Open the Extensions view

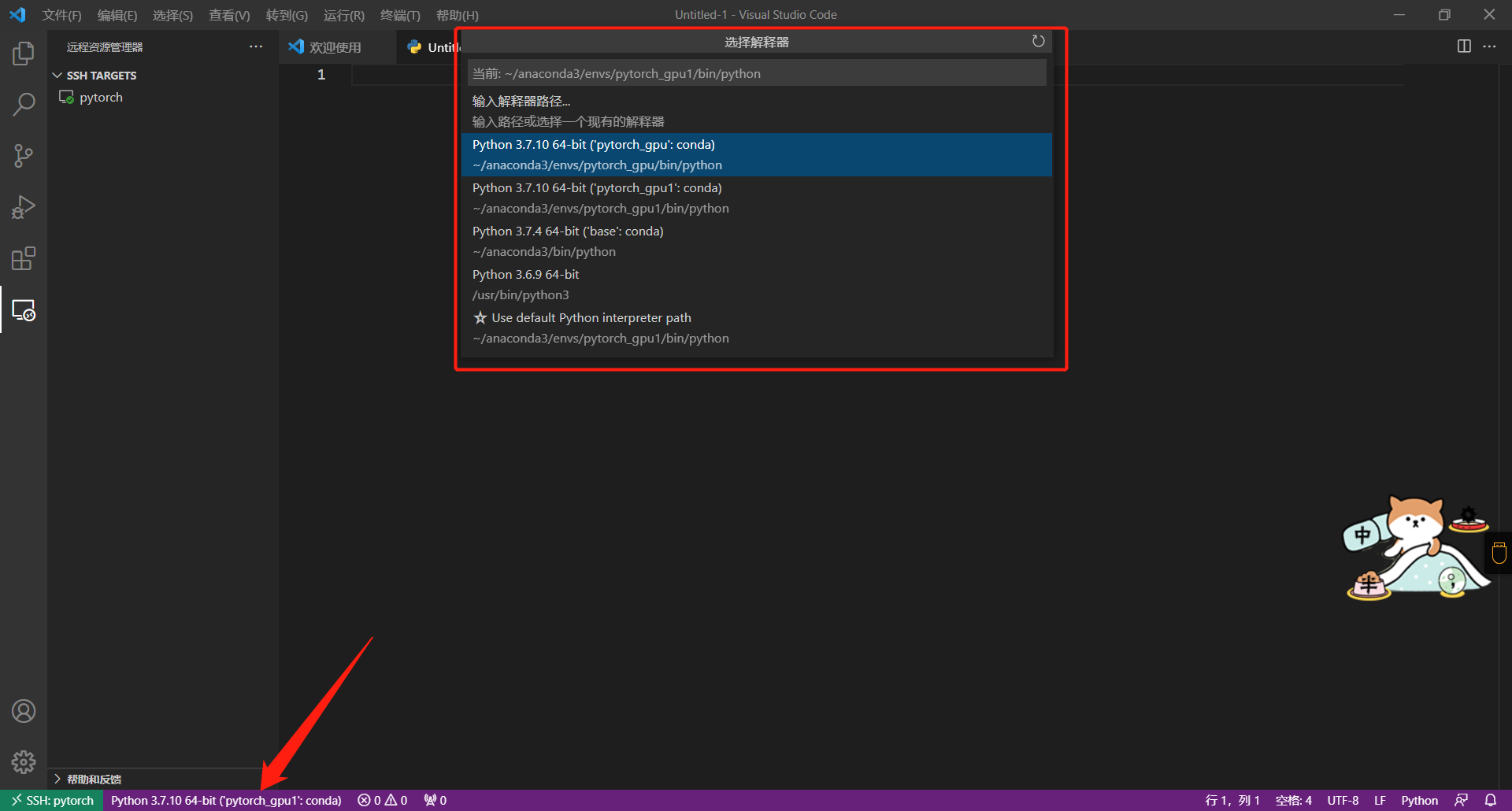[x=24, y=258]
